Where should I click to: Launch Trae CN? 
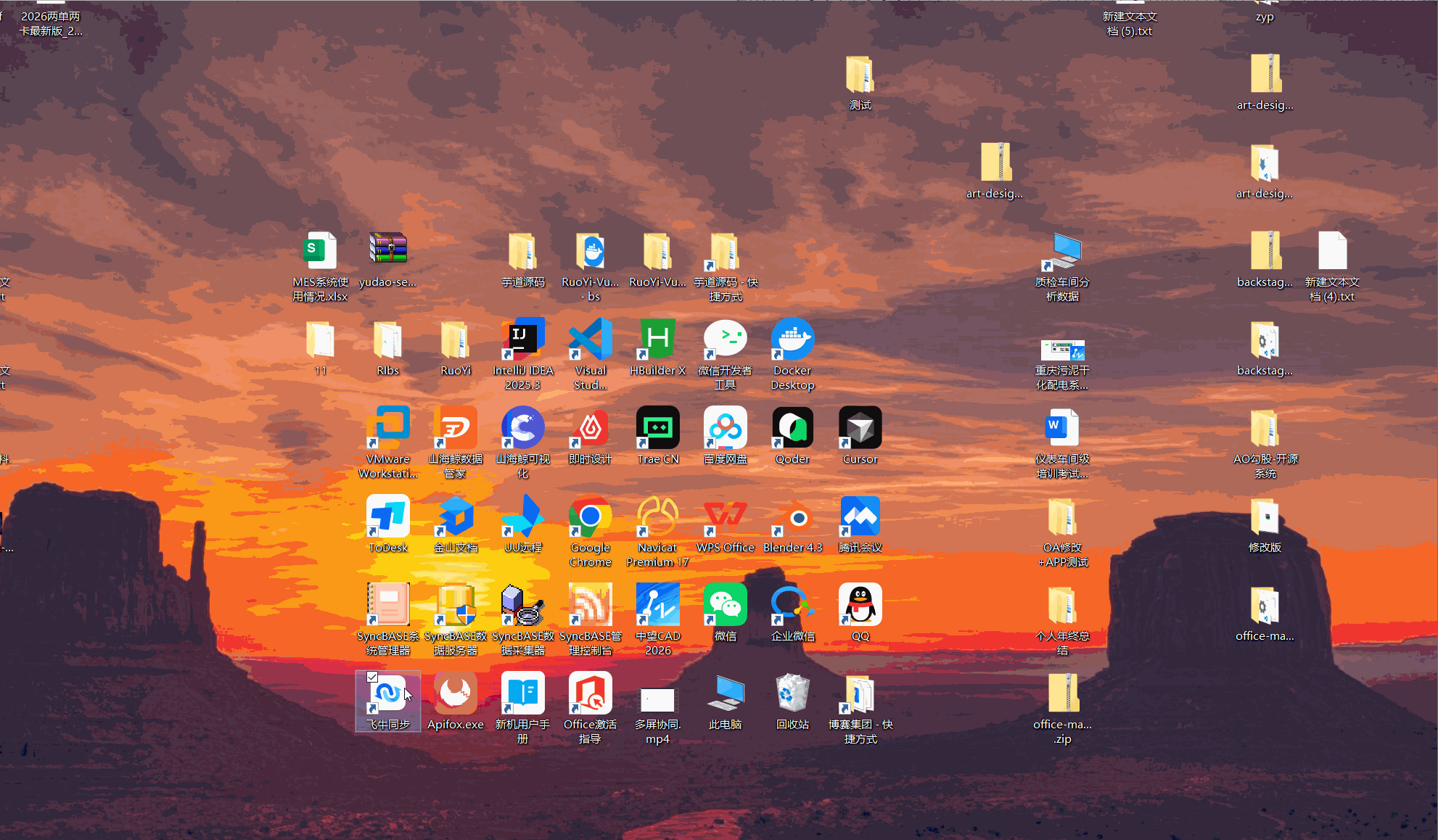pos(657,427)
